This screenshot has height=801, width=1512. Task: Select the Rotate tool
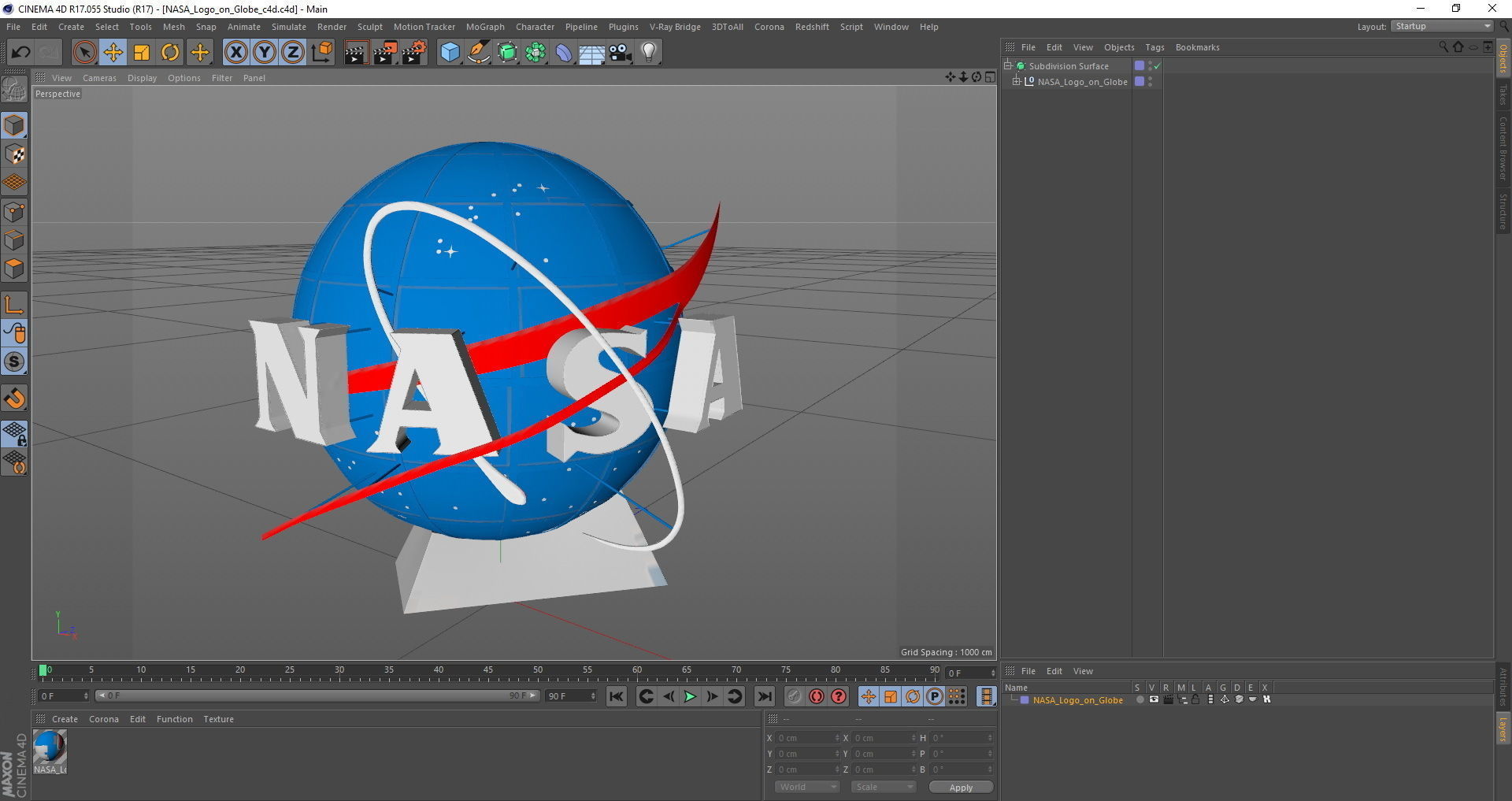(170, 53)
